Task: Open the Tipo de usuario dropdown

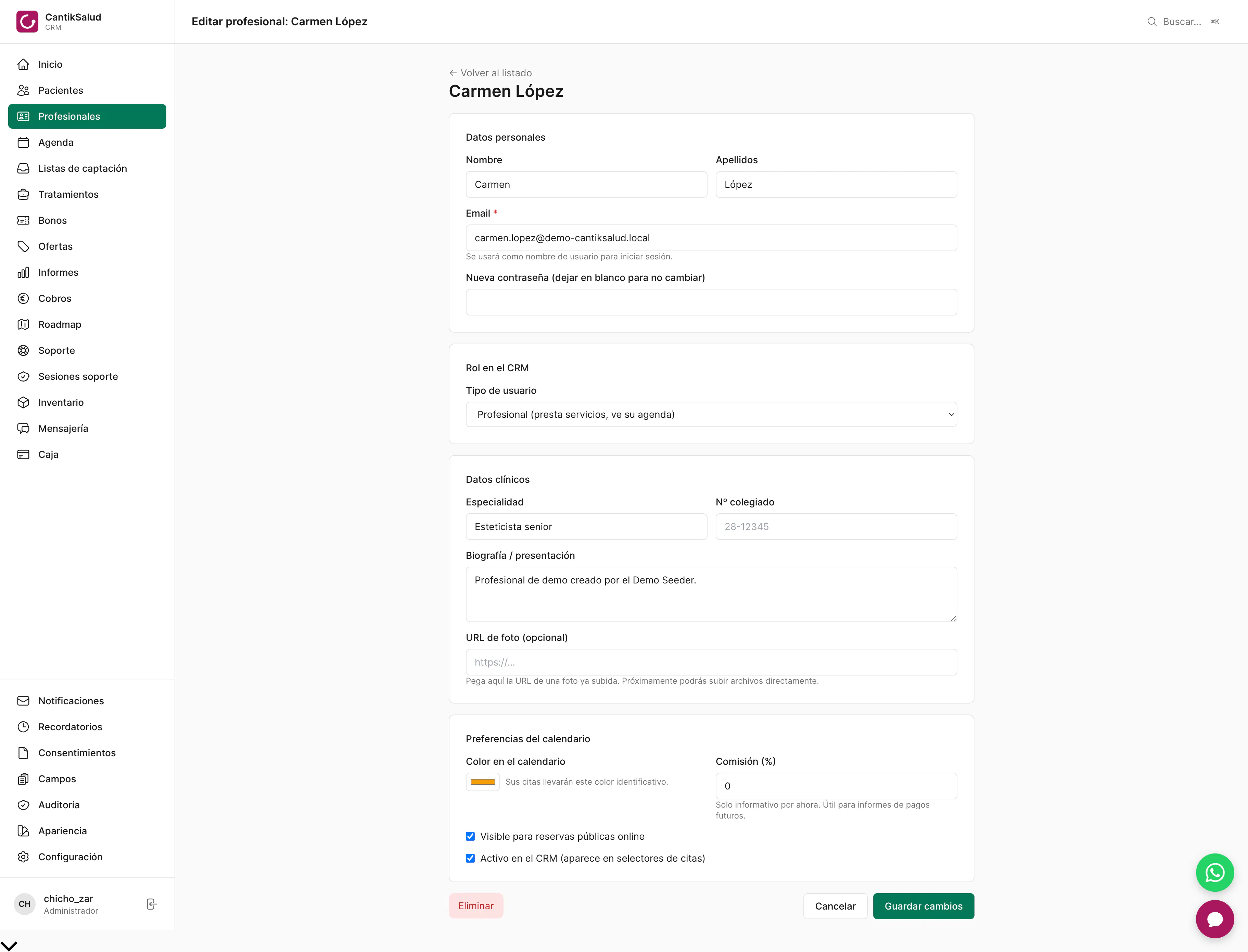Action: [x=711, y=414]
